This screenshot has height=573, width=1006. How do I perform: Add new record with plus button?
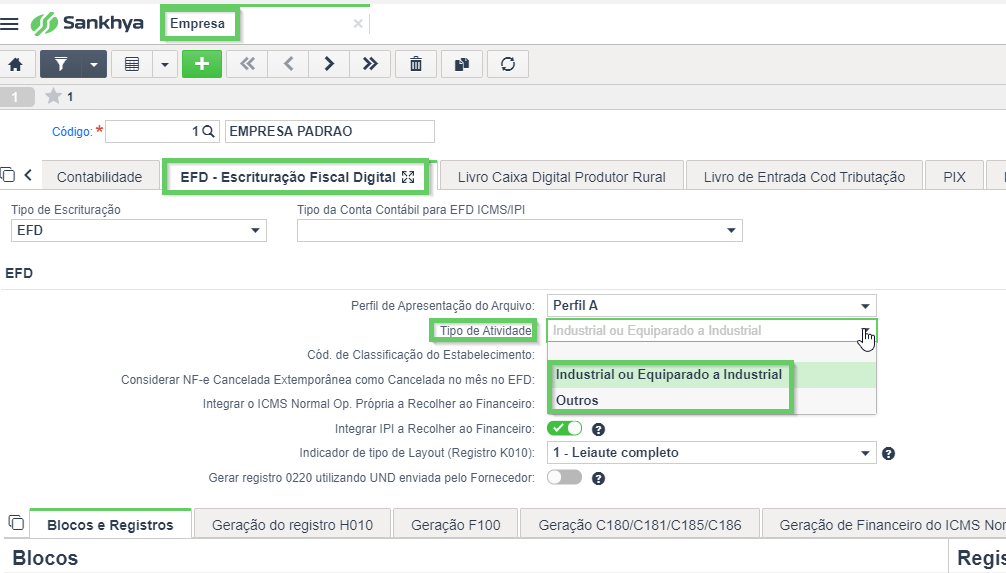tap(202, 64)
